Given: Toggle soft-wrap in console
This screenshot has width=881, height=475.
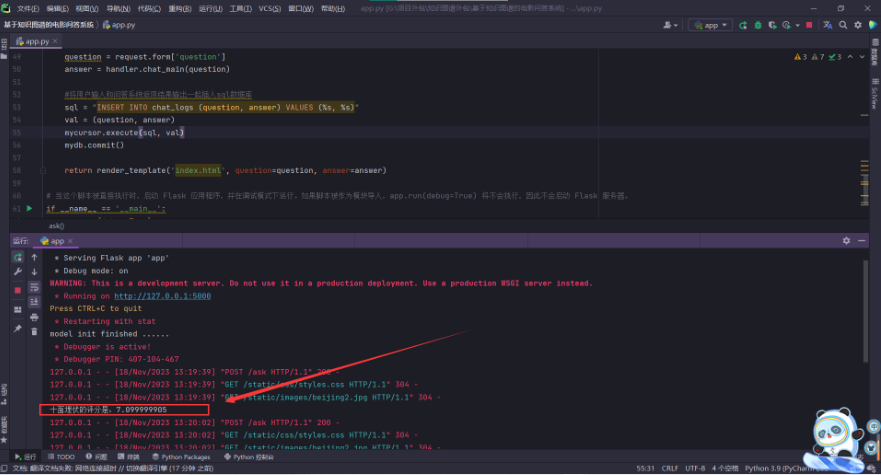Looking at the screenshot, I should pyautogui.click(x=34, y=288).
